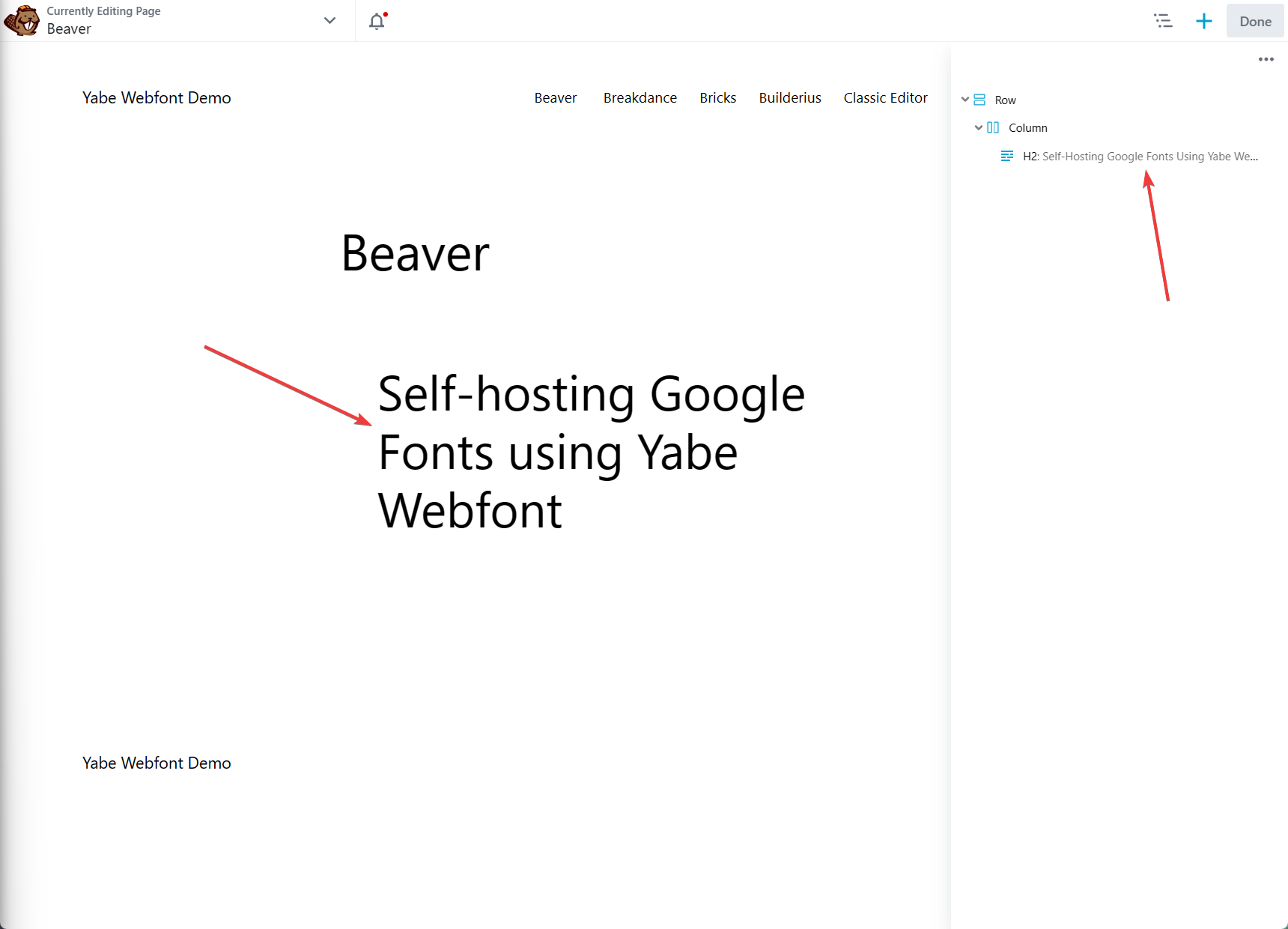The width and height of the screenshot is (1288, 929).
Task: Select H2 Self-Hosting Google Fonts outline item
Action: (1140, 157)
